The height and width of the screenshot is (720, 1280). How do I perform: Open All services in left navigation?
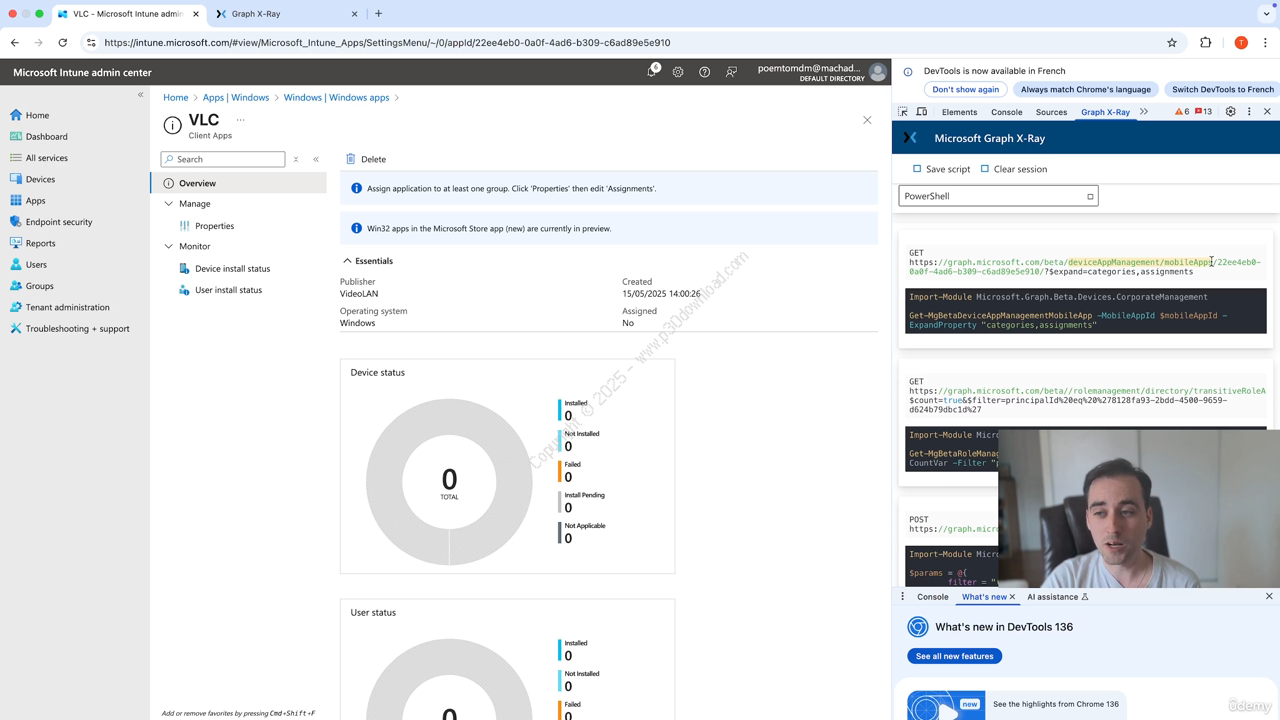coord(47,158)
